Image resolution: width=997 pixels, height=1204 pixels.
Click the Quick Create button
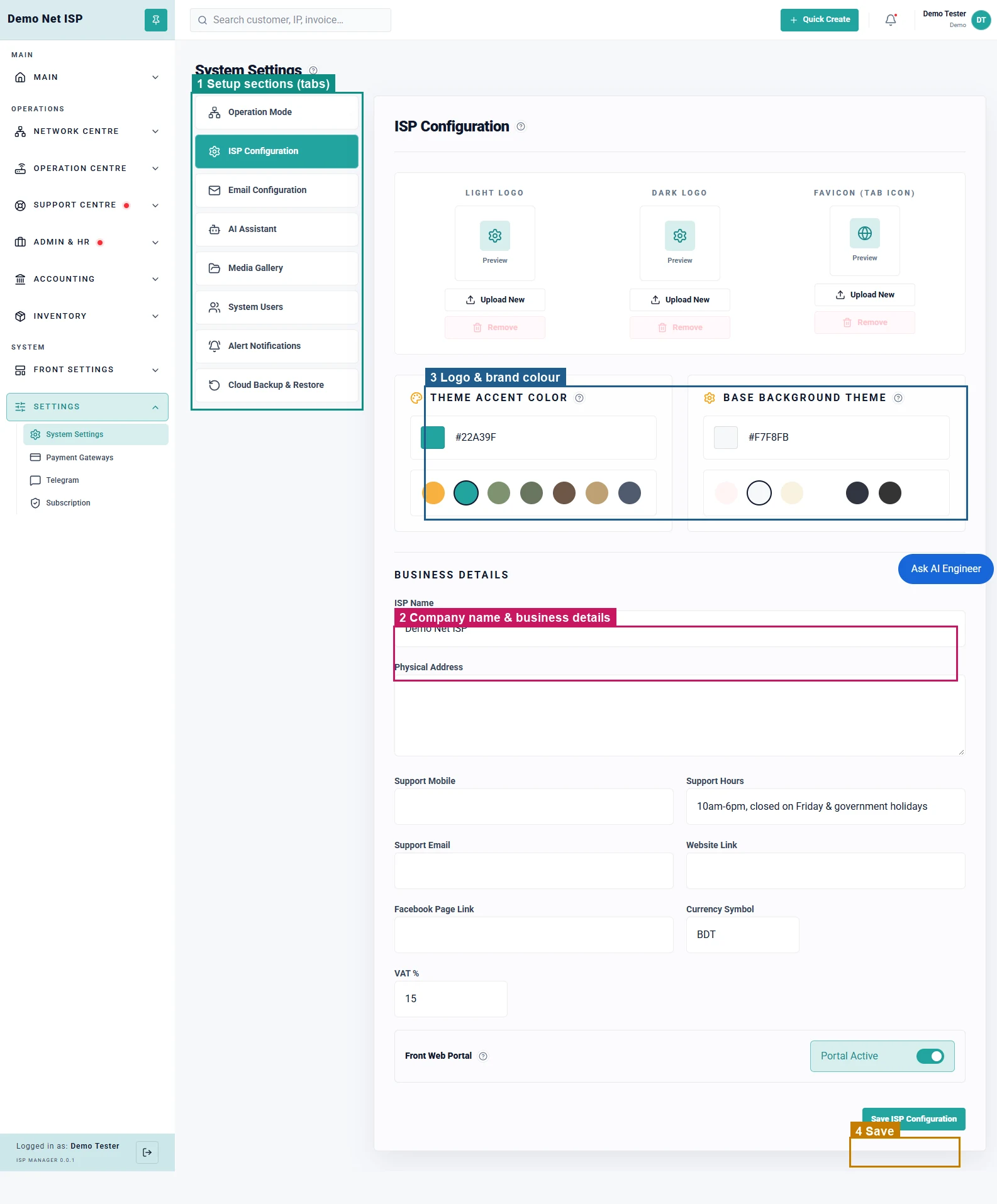[820, 19]
